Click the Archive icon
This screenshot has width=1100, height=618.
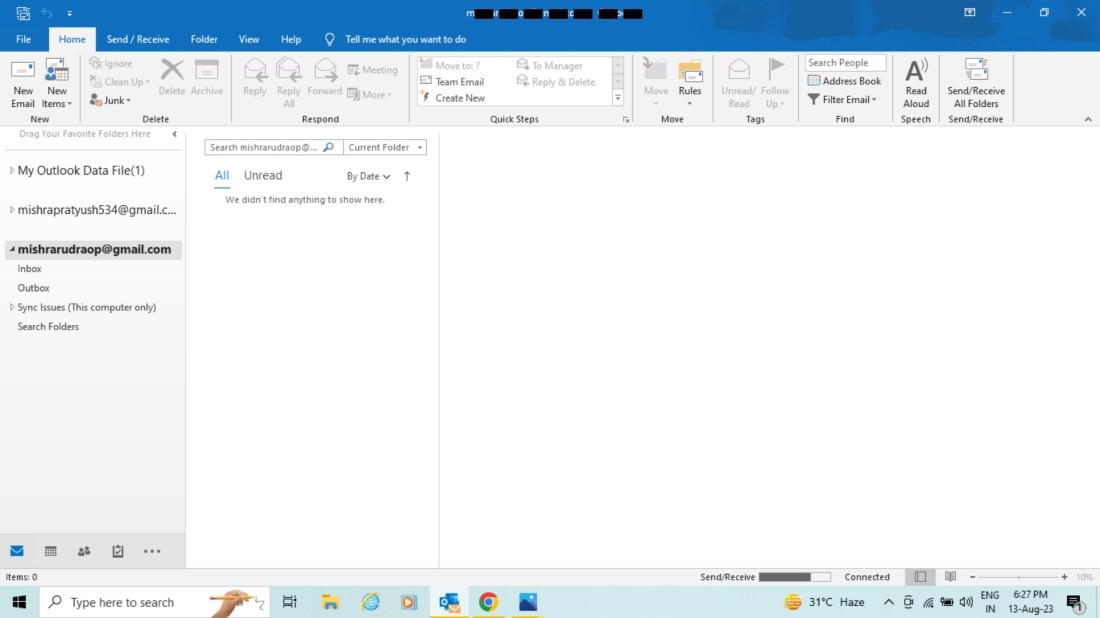coord(206,77)
